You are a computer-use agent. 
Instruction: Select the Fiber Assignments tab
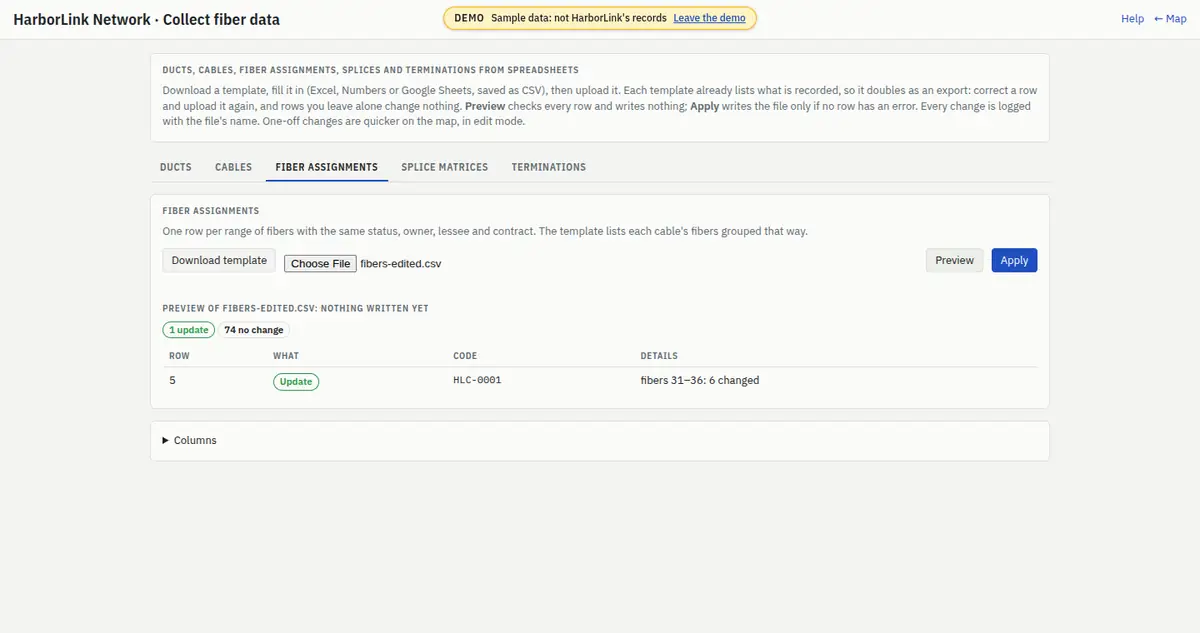(x=327, y=167)
